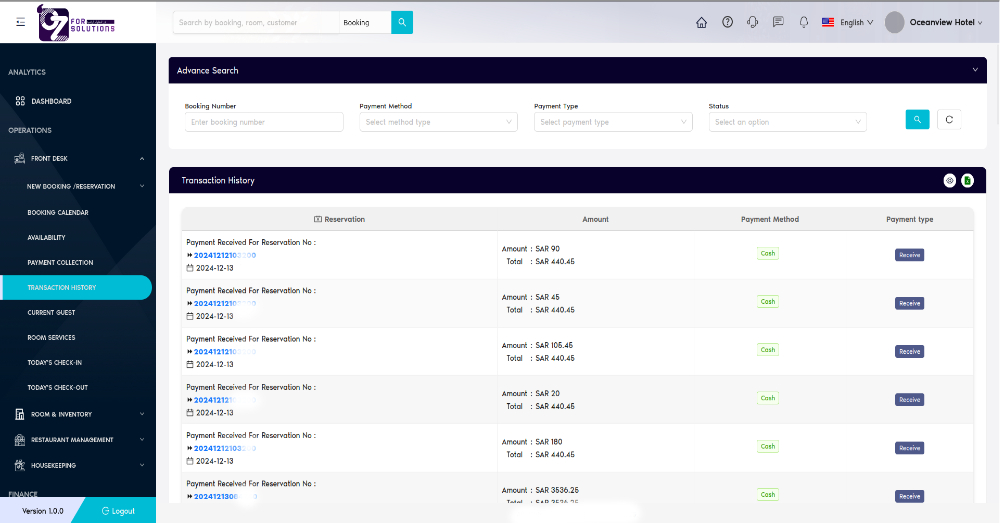
Task: Click Cash tag in SAR 20 row
Action: click(x=768, y=398)
